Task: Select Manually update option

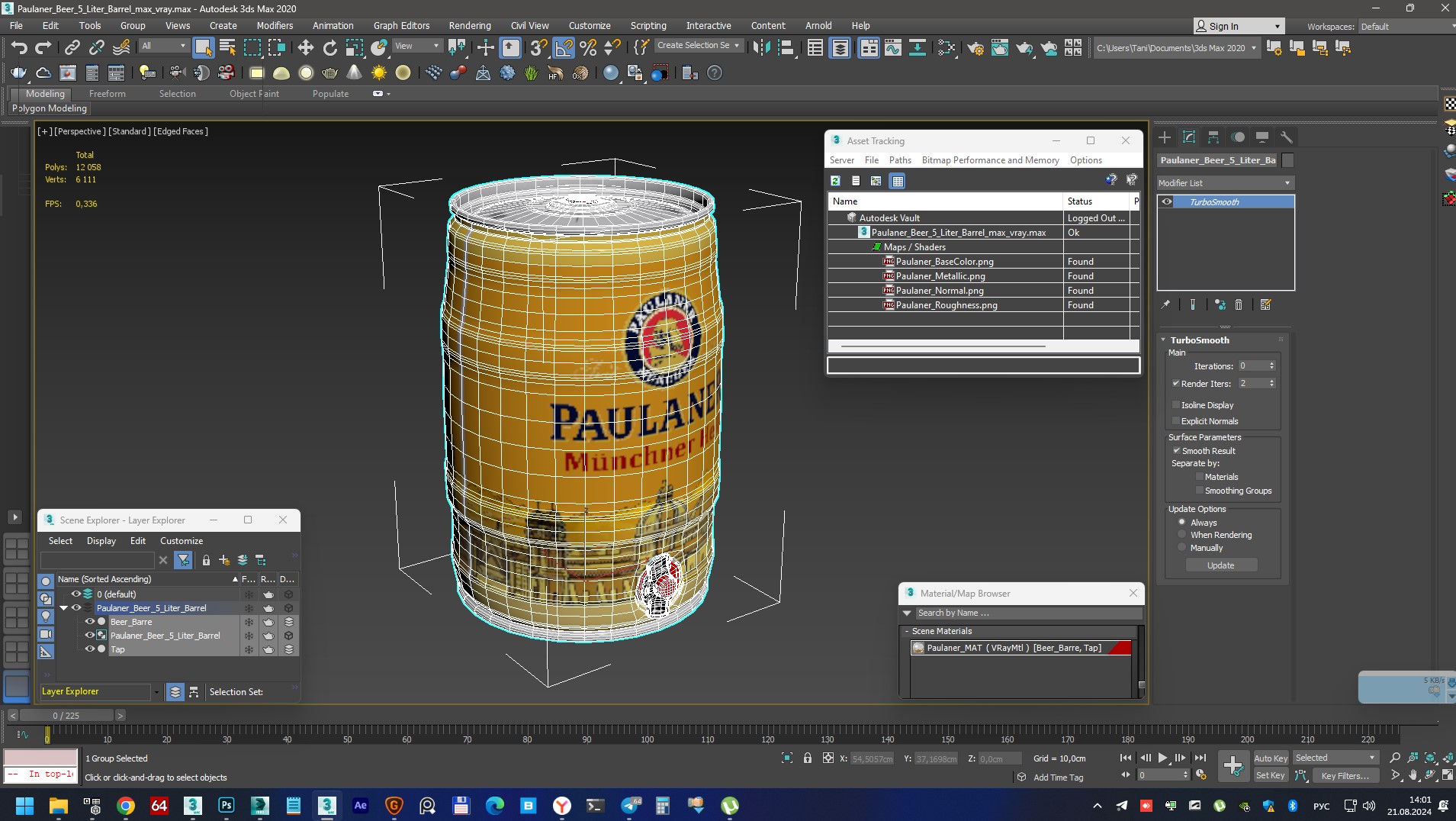Action: tap(1182, 547)
